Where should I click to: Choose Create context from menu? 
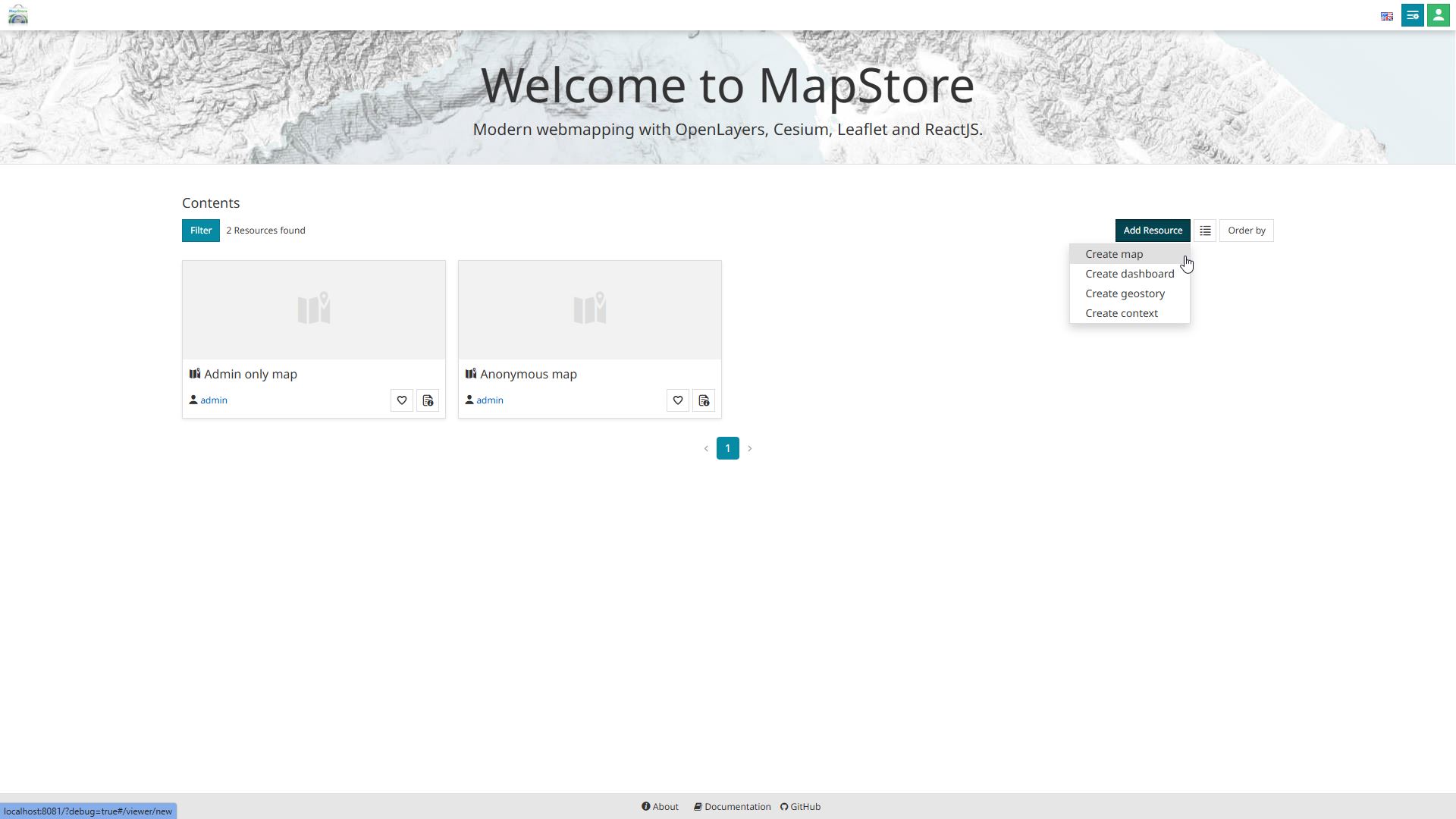pyautogui.click(x=1130, y=313)
